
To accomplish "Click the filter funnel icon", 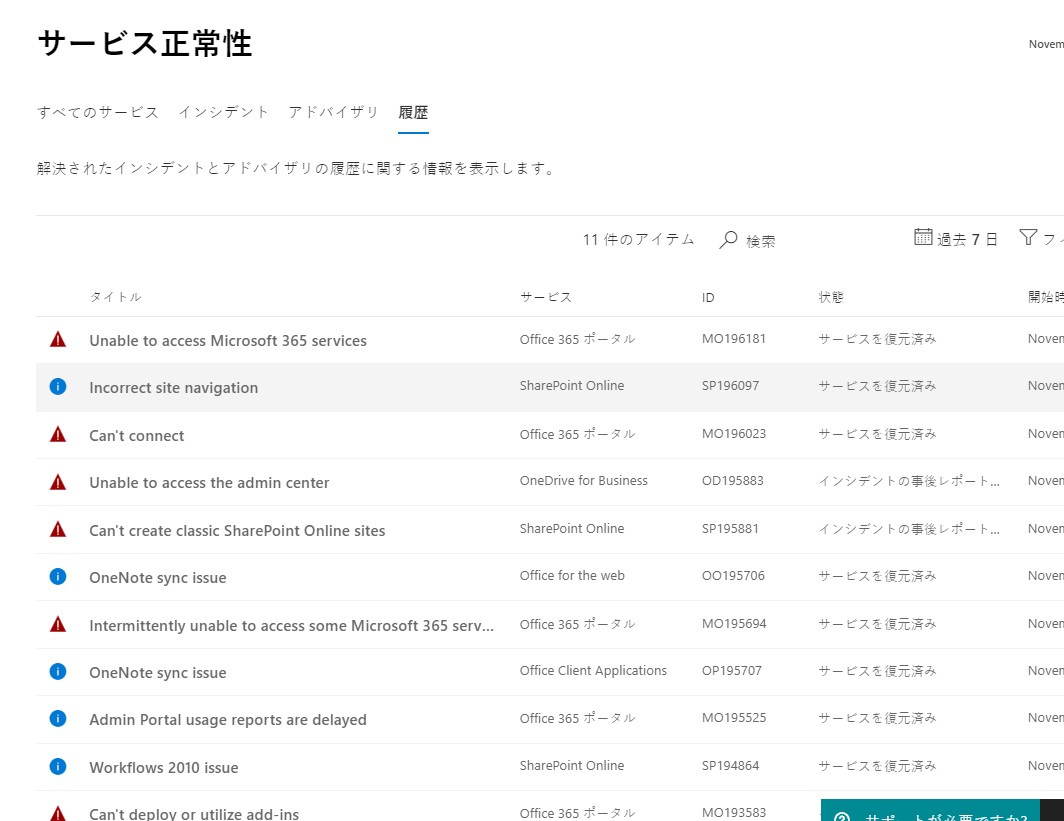I will point(1028,237).
